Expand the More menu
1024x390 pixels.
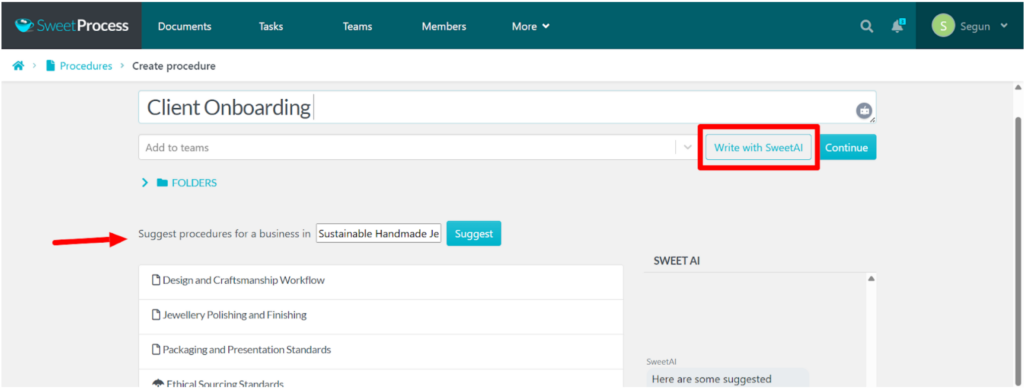click(530, 26)
